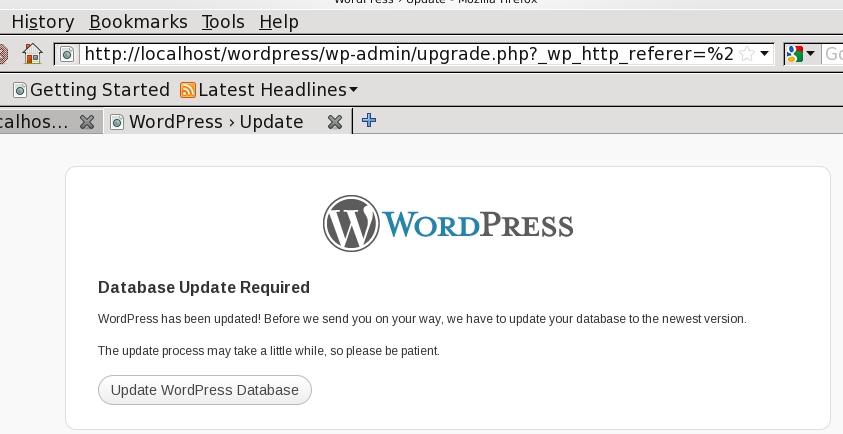Close the localhost tab
Screen dimensions: 843x434
[x=87, y=122]
